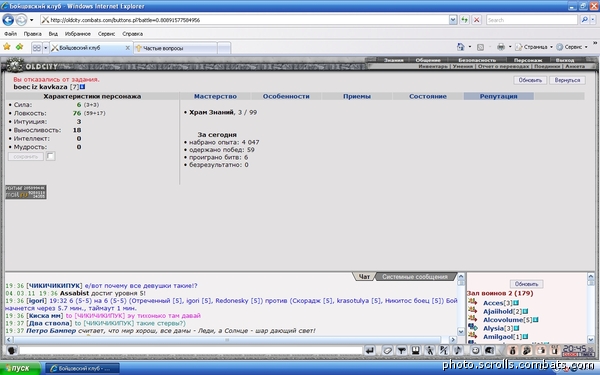Open the address bar history dropdown
Image resolution: width=600 pixels, height=375 pixels.
453,20
